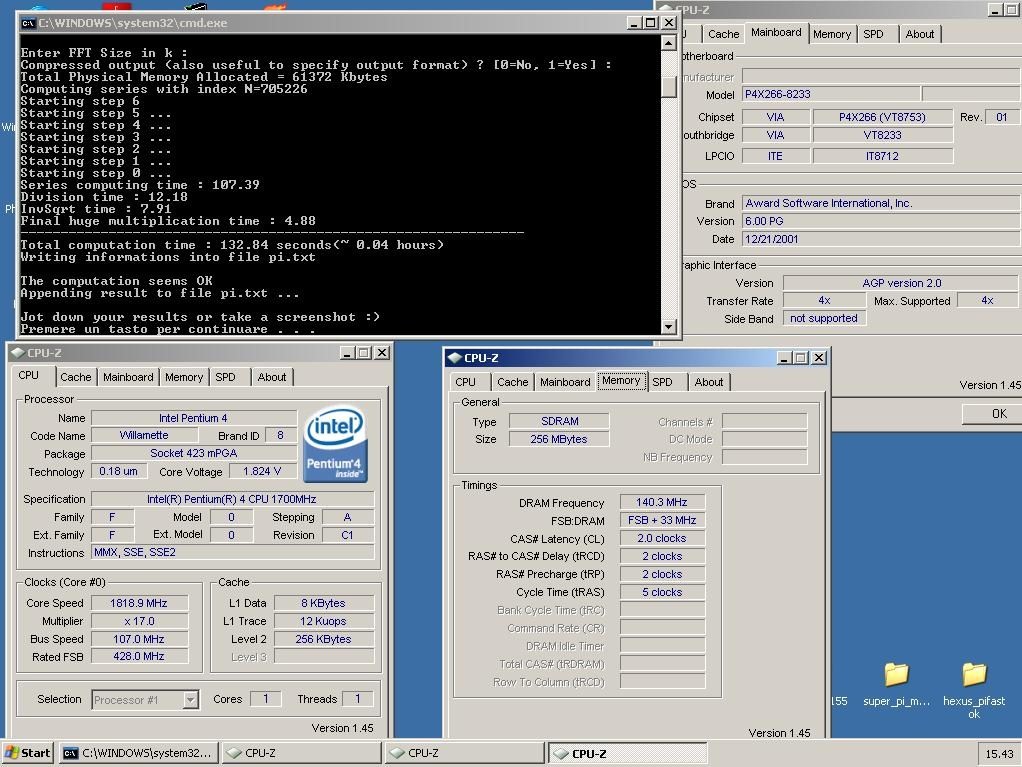Switch to CPU tab in CPU window
The height and width of the screenshot is (767, 1022).
click(28, 375)
